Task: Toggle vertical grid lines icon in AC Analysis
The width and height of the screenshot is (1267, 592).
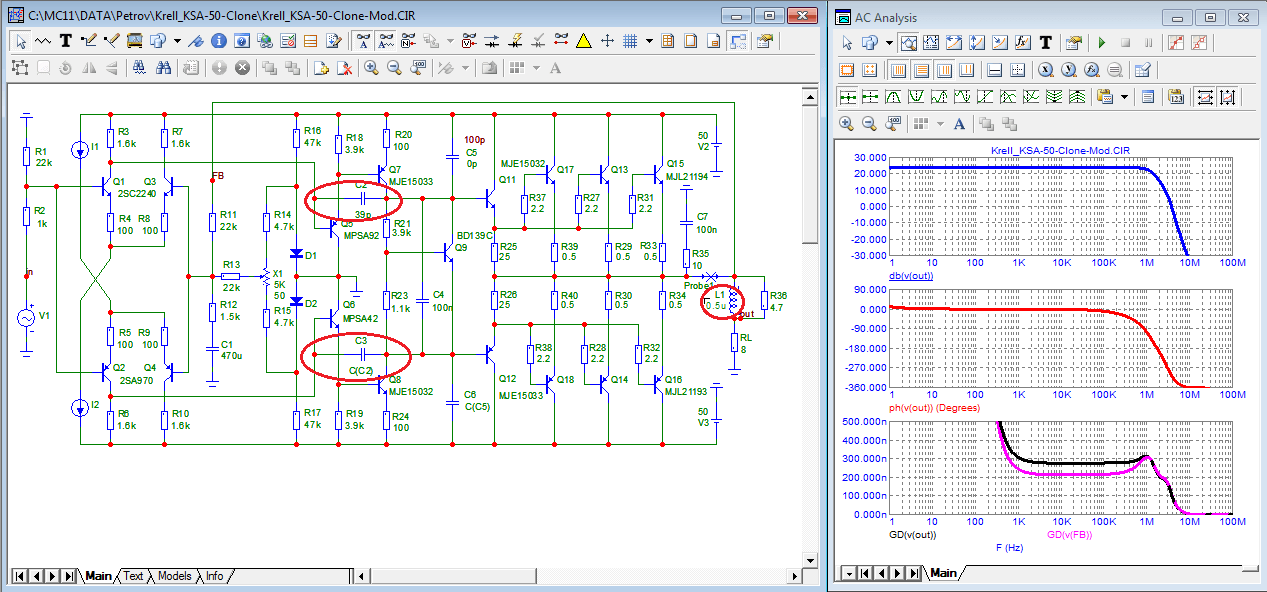Action: (898, 70)
